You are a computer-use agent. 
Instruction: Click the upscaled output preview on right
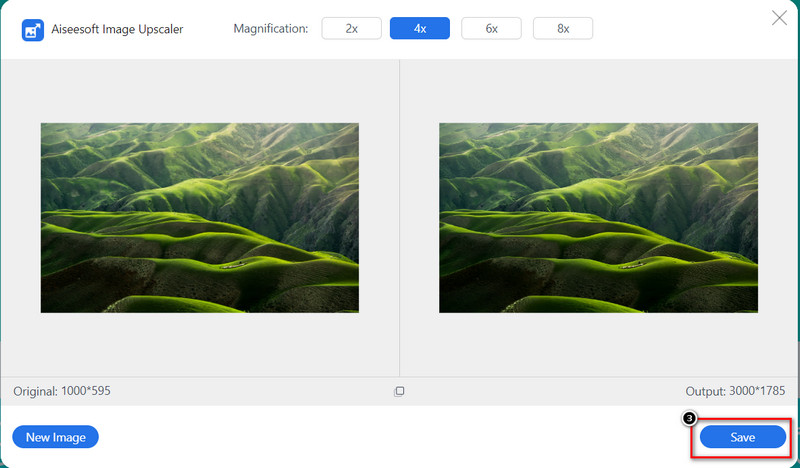[x=598, y=217]
